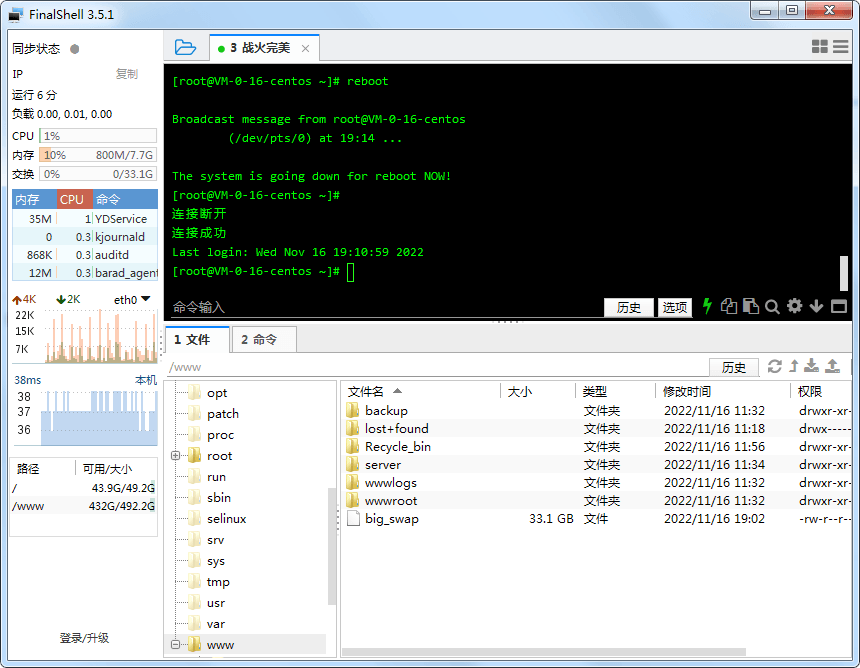
Task: Click 登录/升级 link
Action: [84, 638]
